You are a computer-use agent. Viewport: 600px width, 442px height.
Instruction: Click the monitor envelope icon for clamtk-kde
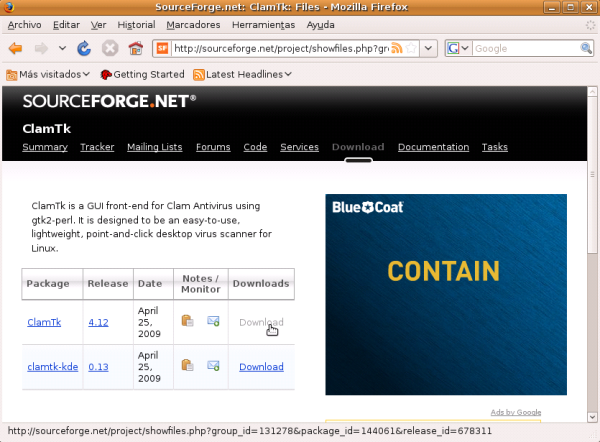pos(213,367)
